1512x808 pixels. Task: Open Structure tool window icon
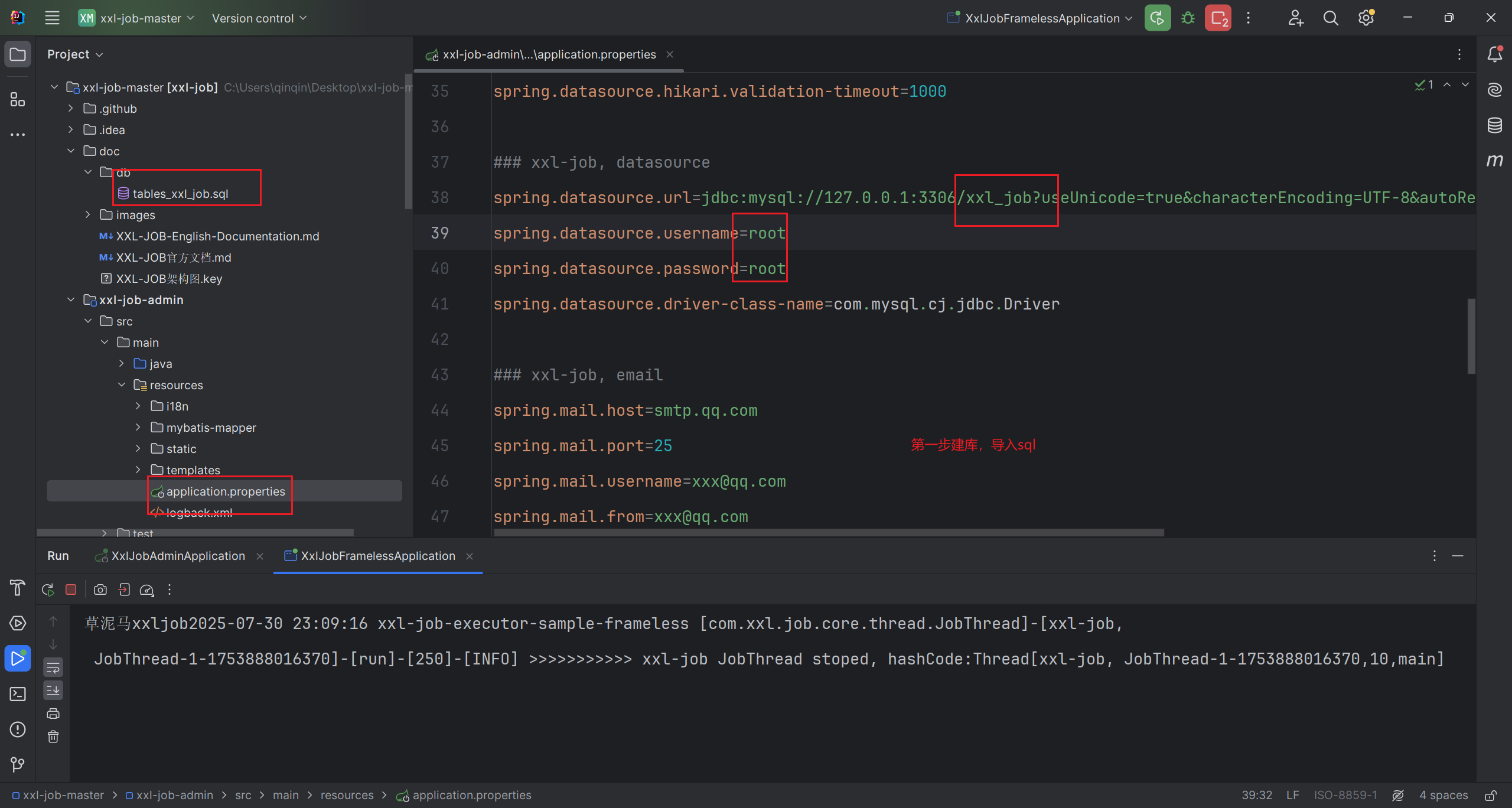(x=18, y=99)
